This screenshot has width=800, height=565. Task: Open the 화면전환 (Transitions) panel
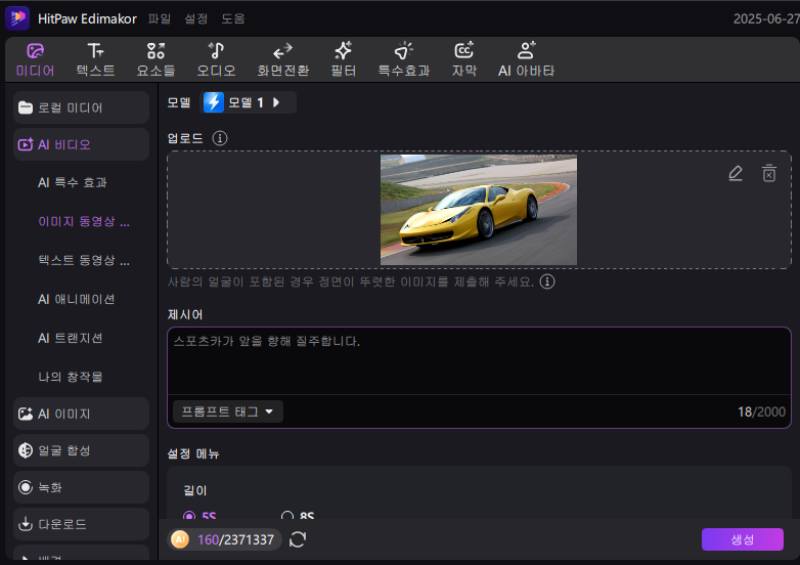(283, 59)
